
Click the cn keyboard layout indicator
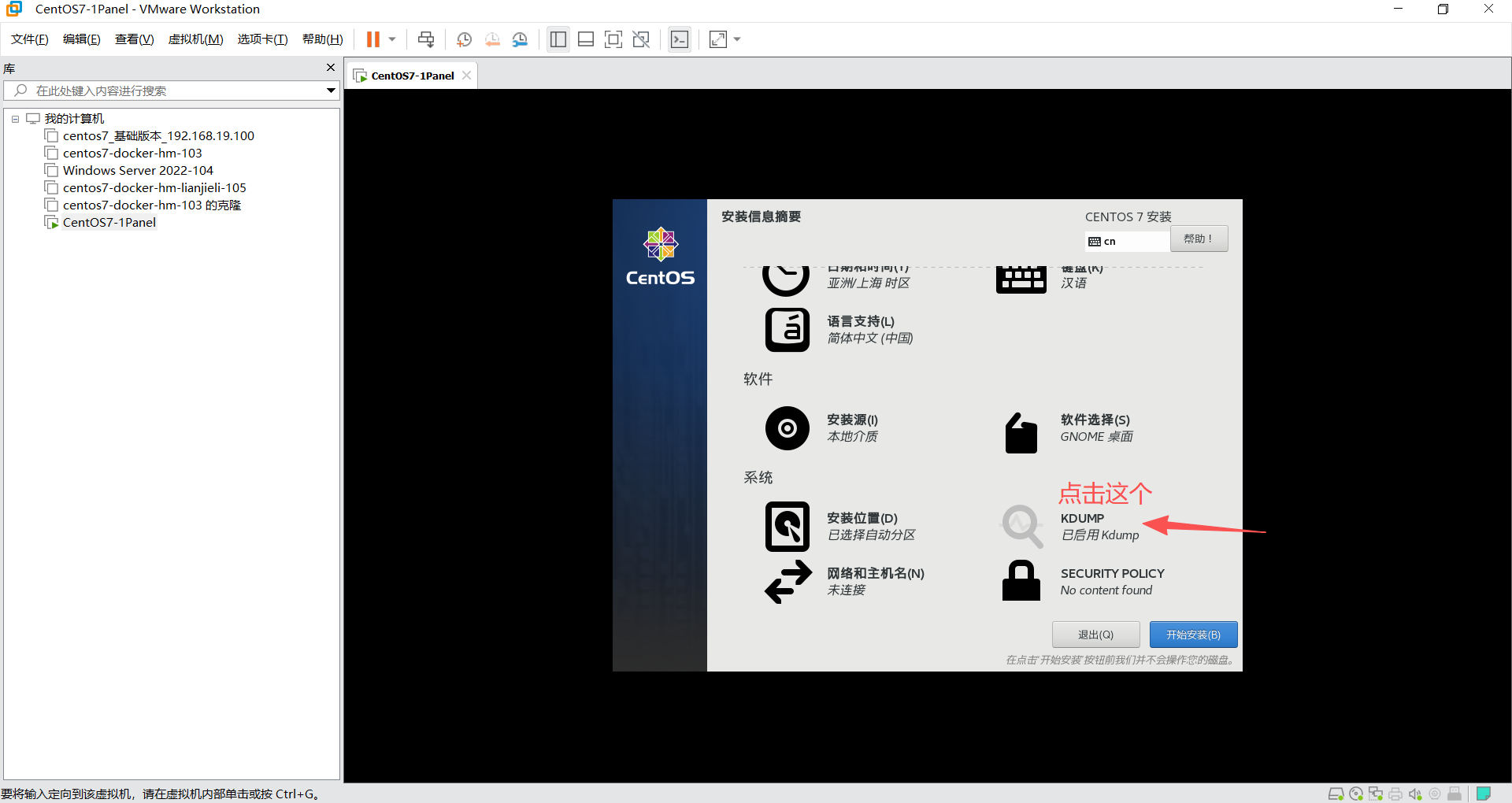pyautogui.click(x=1126, y=242)
